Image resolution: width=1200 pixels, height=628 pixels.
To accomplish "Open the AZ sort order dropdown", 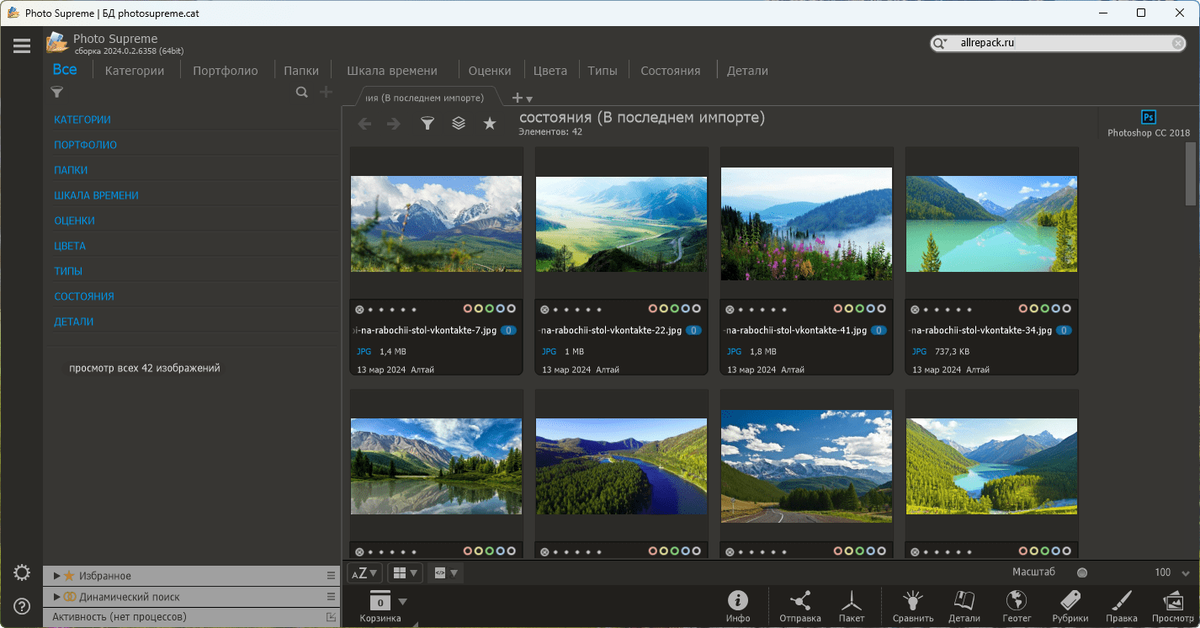I will coord(364,573).
